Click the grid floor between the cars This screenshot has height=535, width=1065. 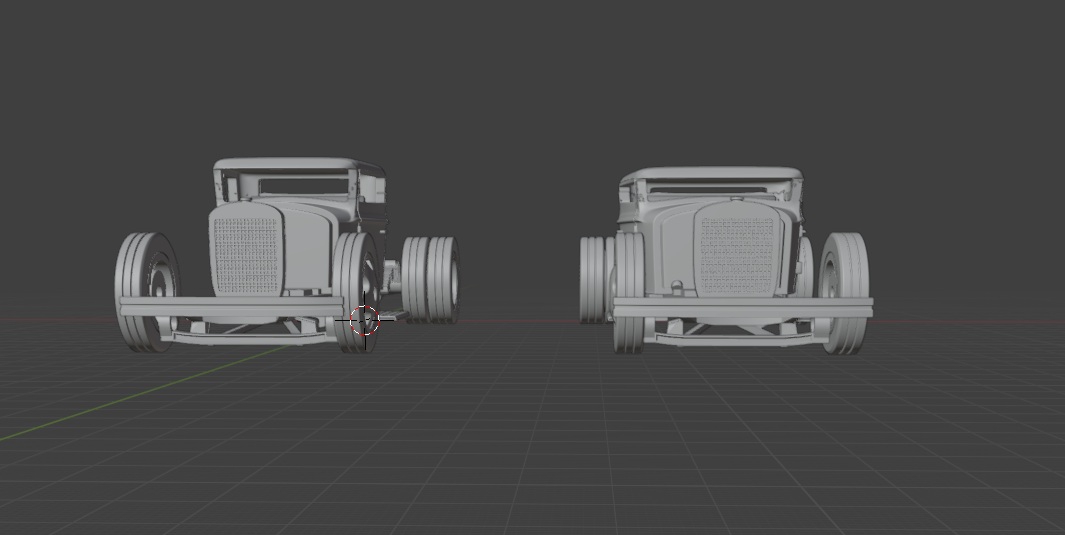(520, 400)
